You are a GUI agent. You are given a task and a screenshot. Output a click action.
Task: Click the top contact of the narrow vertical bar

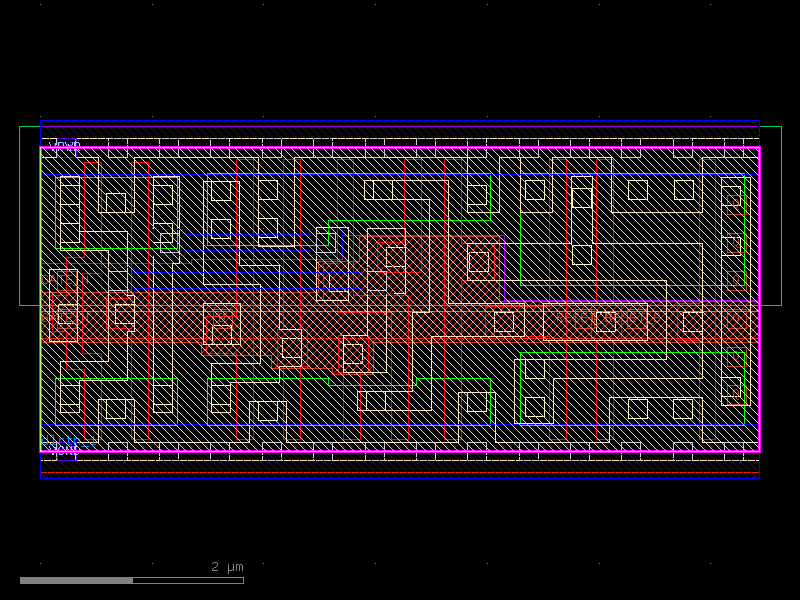pos(582,198)
